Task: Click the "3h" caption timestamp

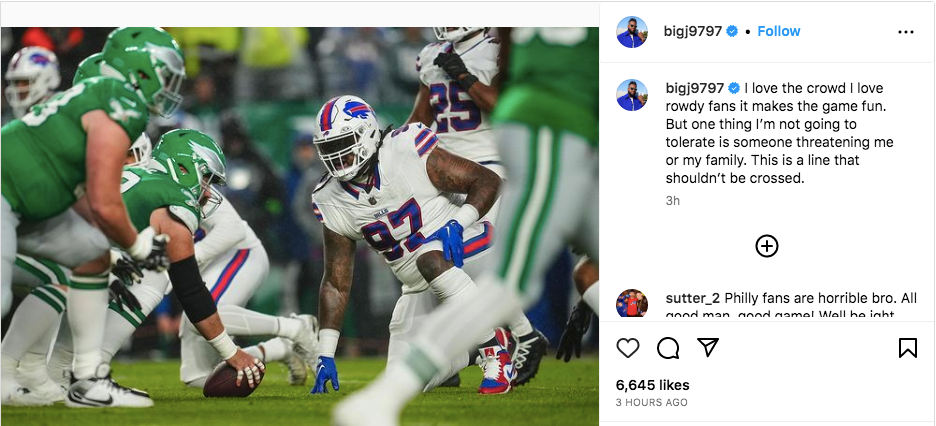Action: pos(672,200)
